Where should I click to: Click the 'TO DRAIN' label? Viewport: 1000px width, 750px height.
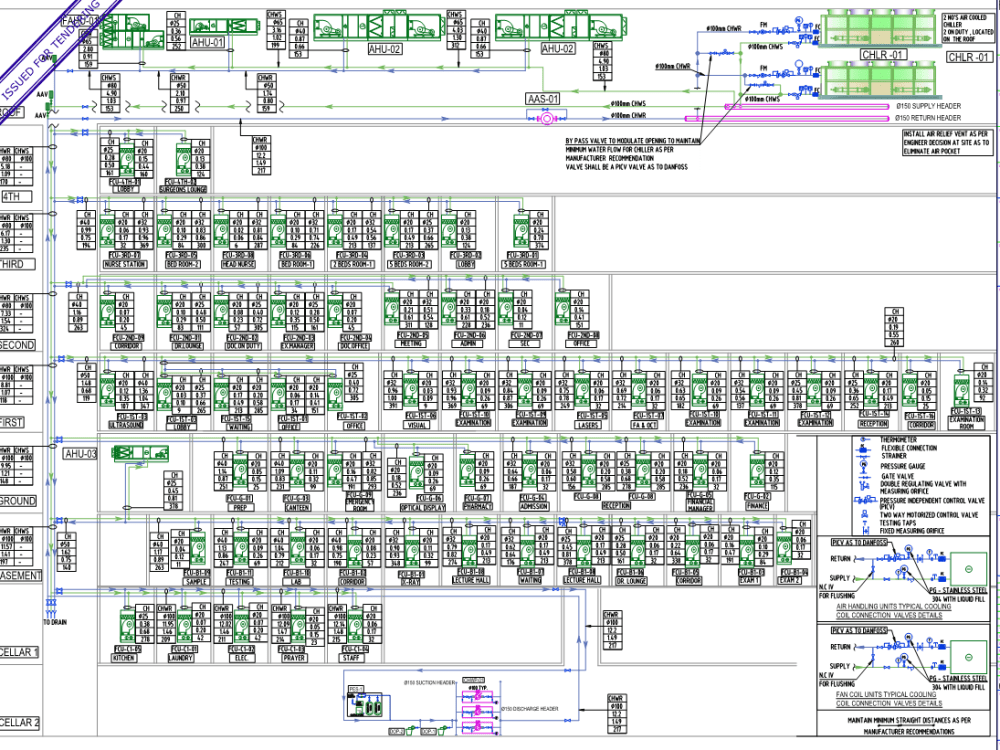(55, 622)
